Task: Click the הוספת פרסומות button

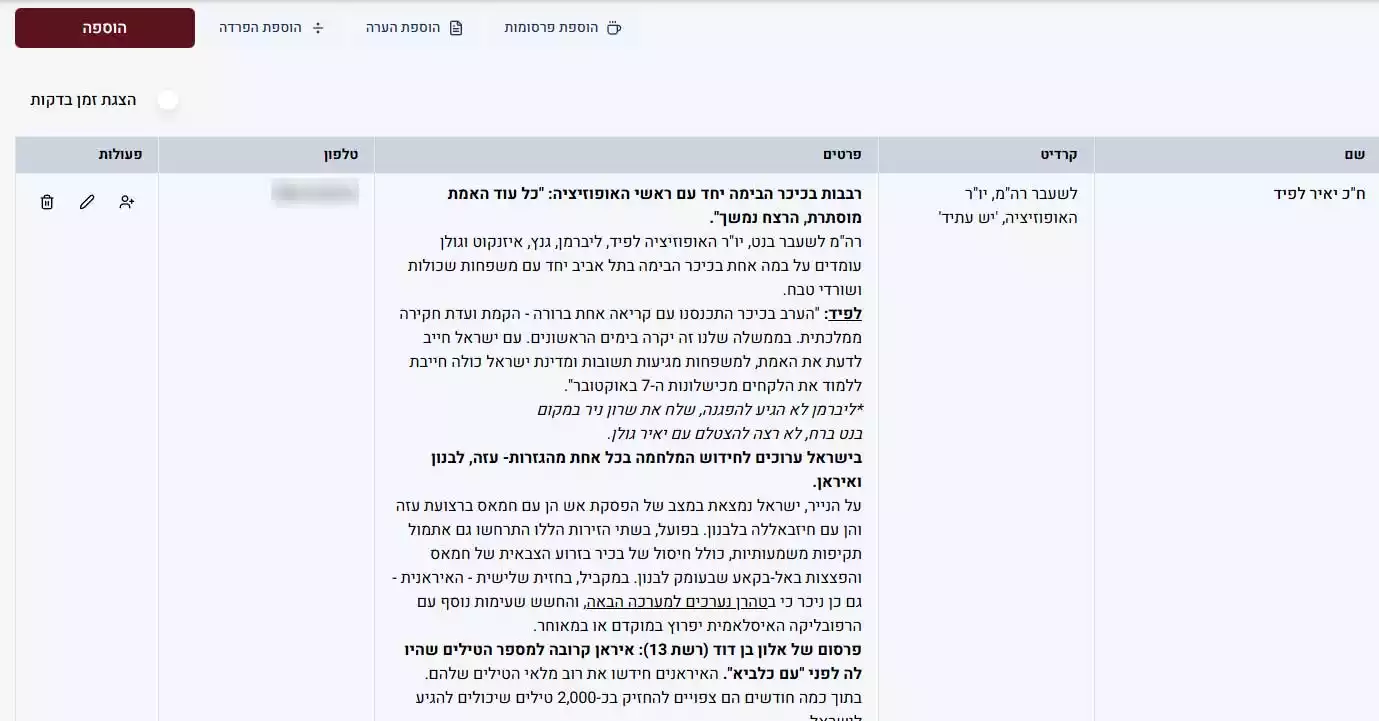Action: pos(563,28)
